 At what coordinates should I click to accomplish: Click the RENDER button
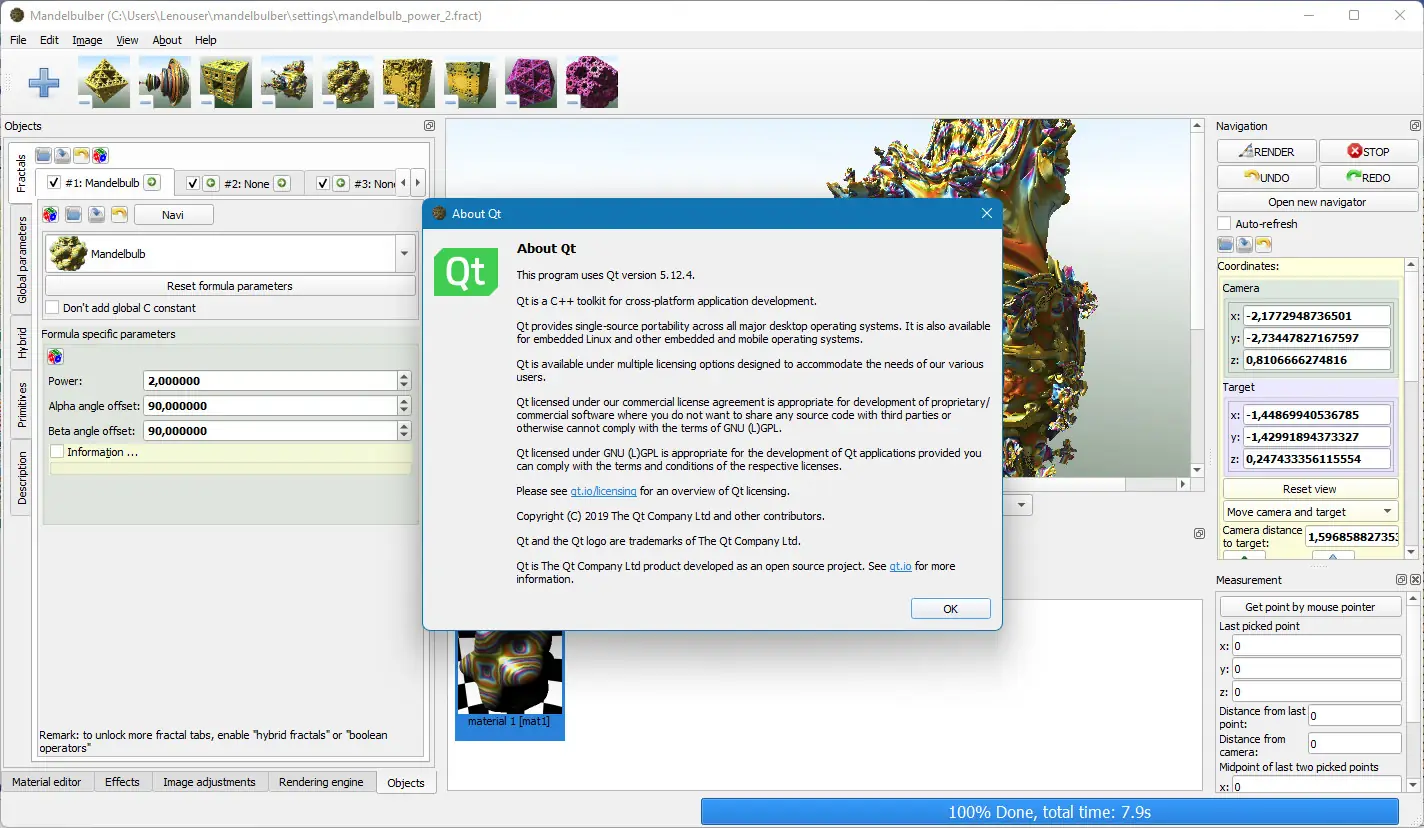[1266, 151]
